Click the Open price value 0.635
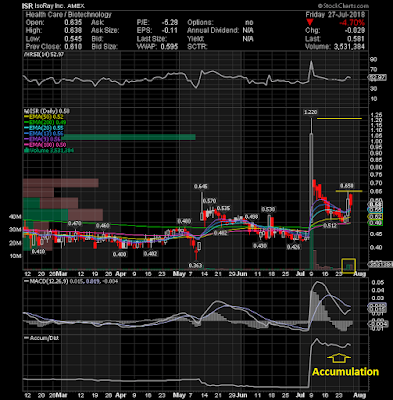393x400 pixels. click(x=73, y=22)
